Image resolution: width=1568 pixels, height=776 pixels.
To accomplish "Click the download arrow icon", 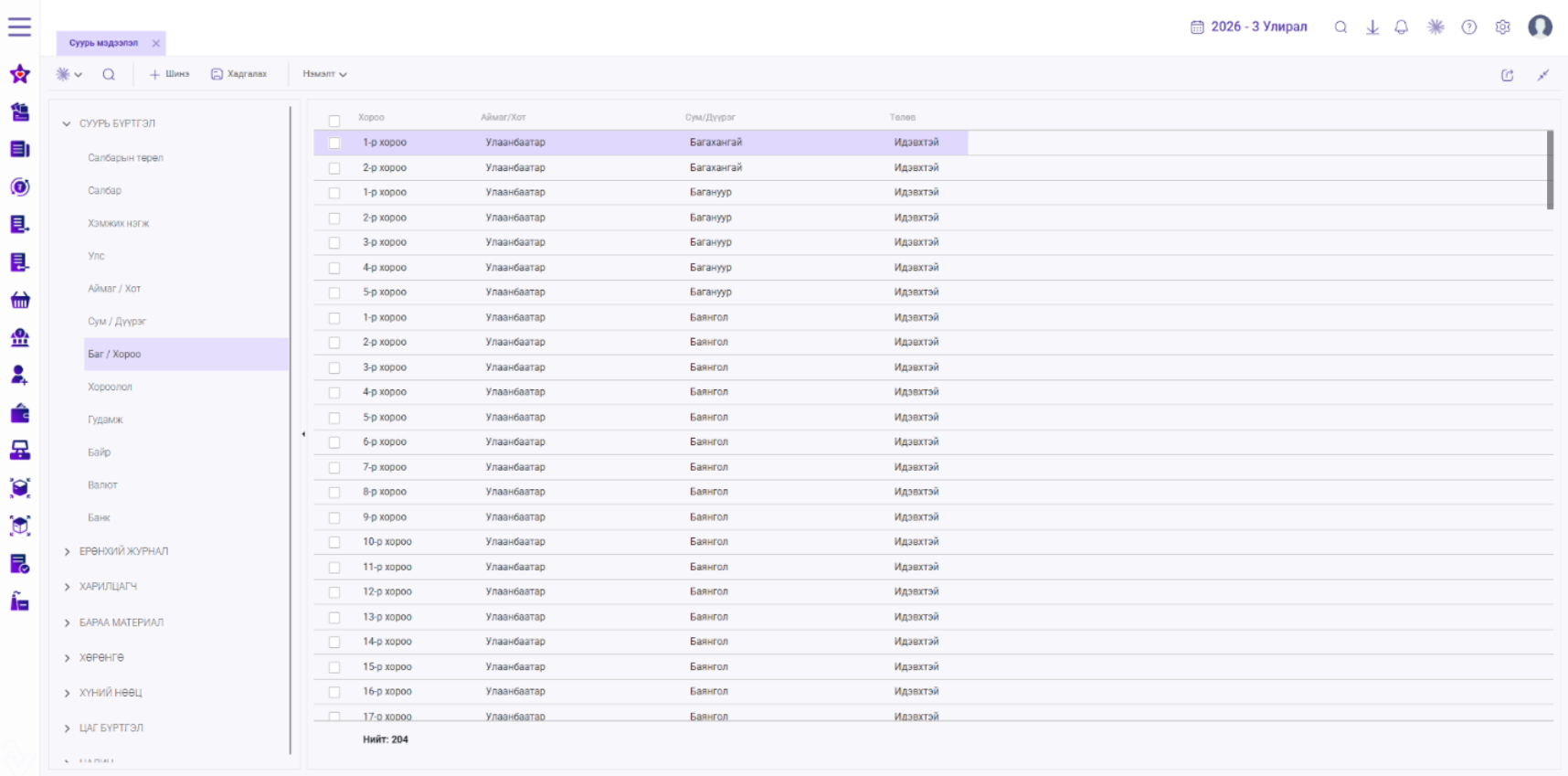I will pyautogui.click(x=1372, y=27).
